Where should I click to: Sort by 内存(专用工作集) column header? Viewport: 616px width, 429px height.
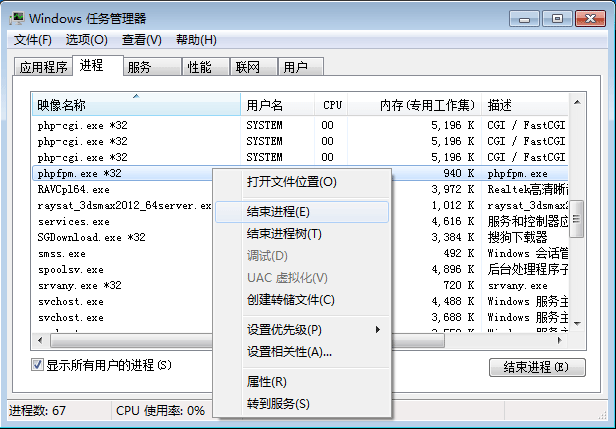point(414,105)
